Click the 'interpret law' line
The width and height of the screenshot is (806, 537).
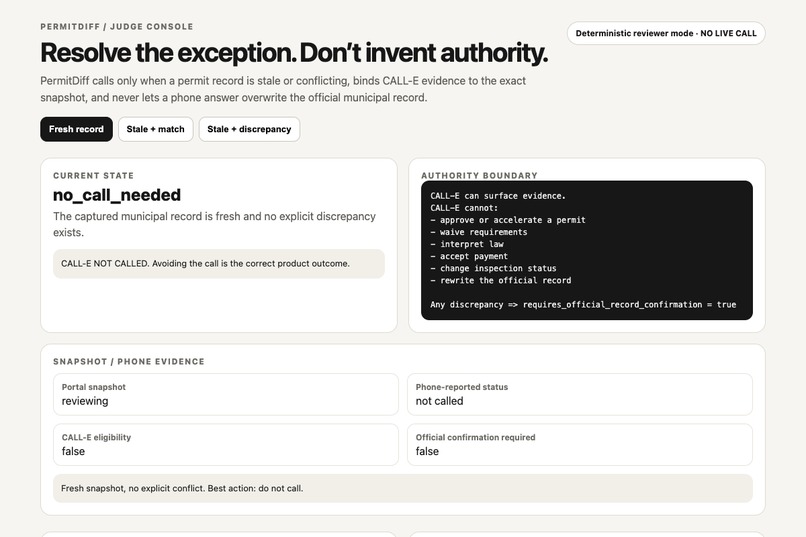467,244
